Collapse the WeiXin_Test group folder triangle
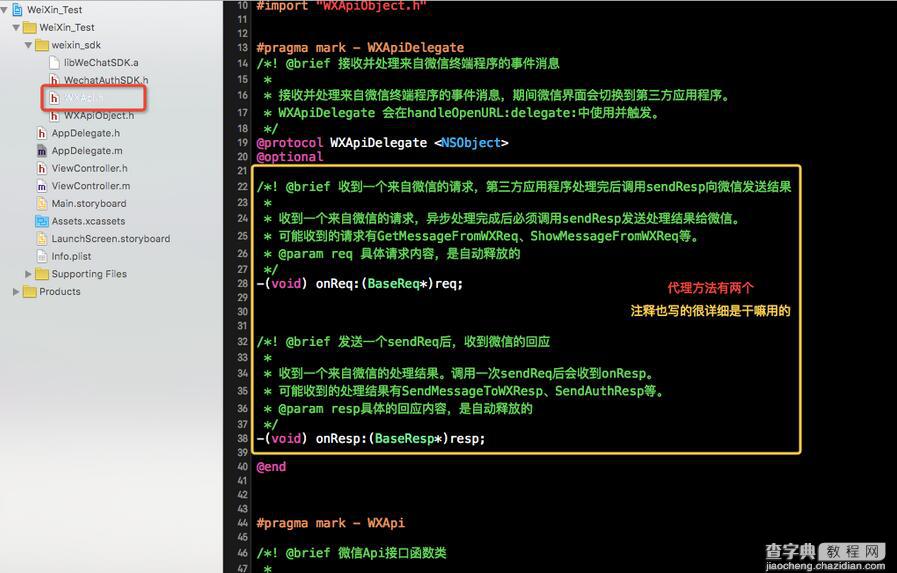Image resolution: width=897 pixels, height=573 pixels. tap(16, 27)
